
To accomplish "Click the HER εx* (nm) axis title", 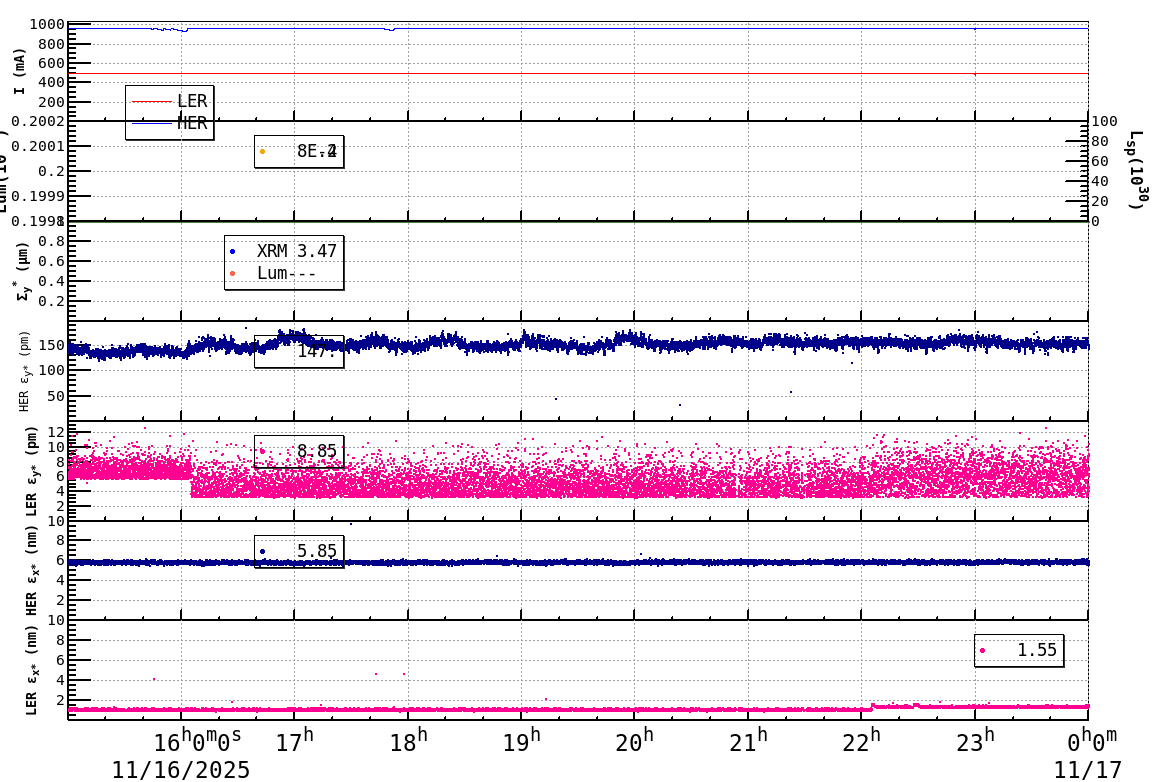I will coord(32,570).
